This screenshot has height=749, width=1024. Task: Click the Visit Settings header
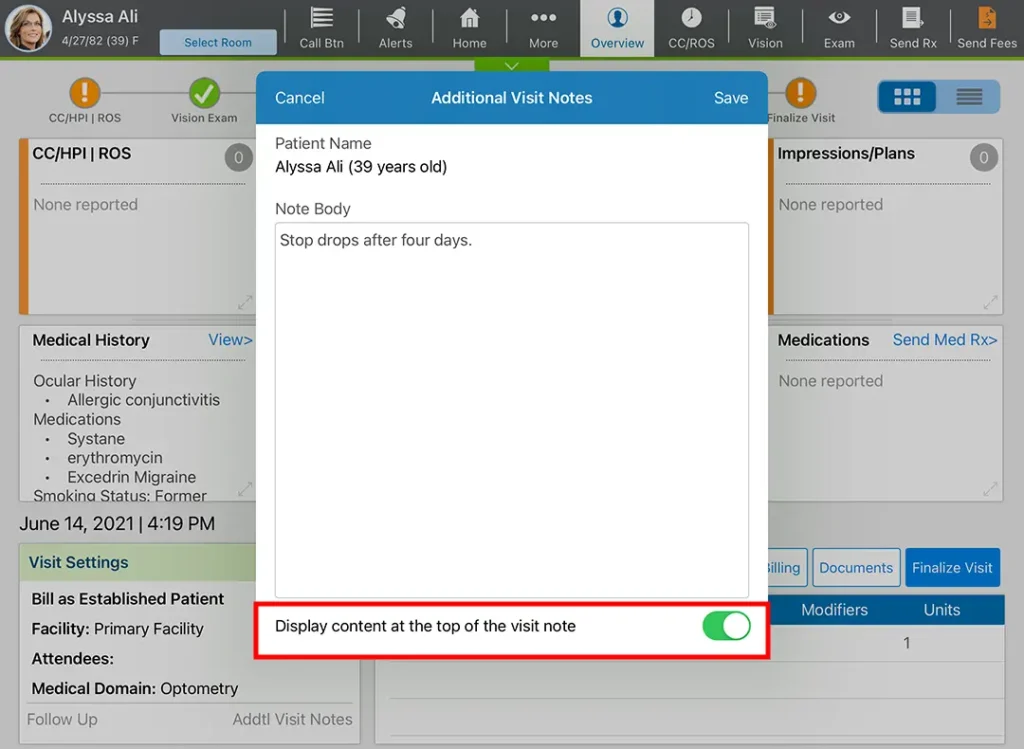pos(137,562)
